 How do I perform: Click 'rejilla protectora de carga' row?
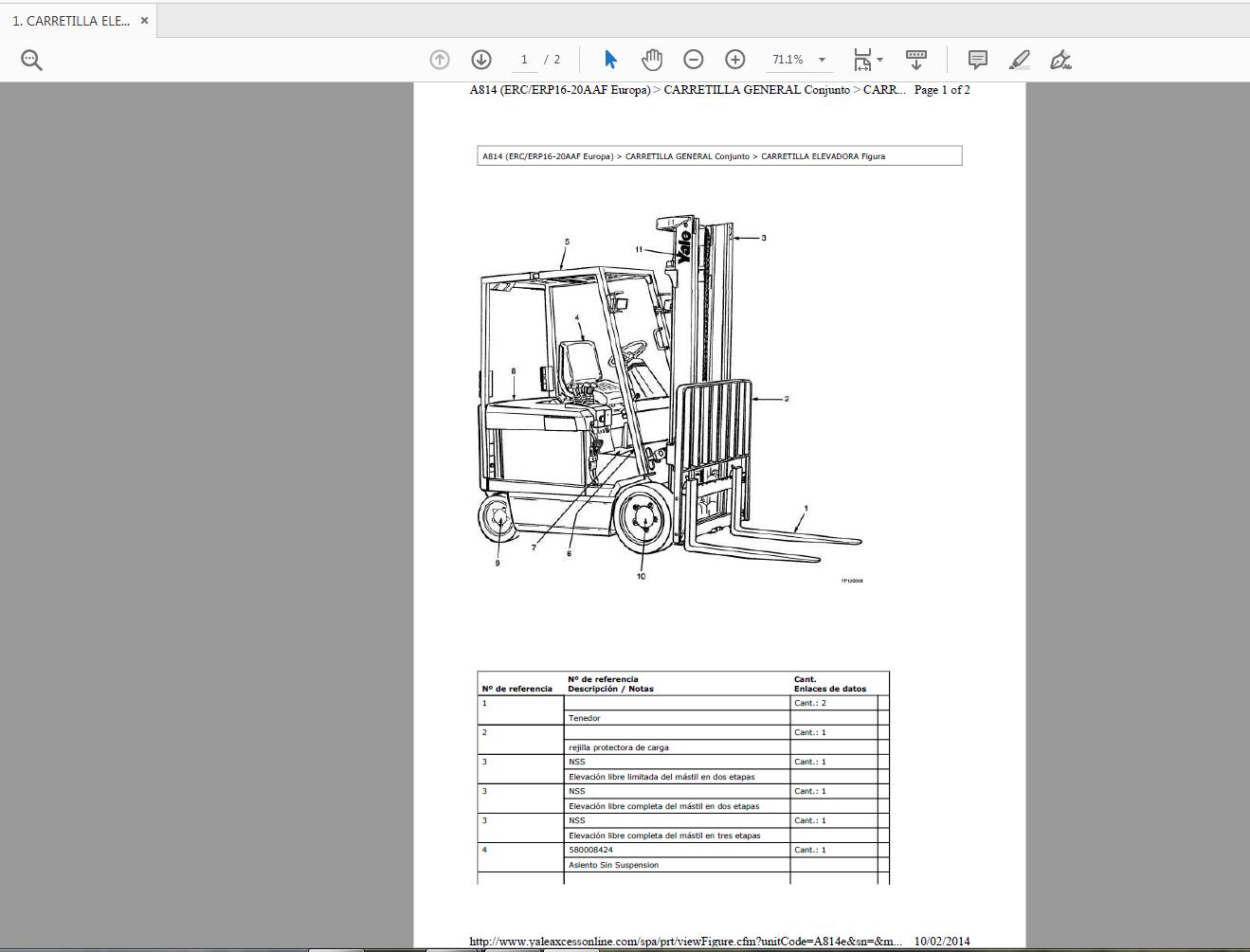pos(677,747)
